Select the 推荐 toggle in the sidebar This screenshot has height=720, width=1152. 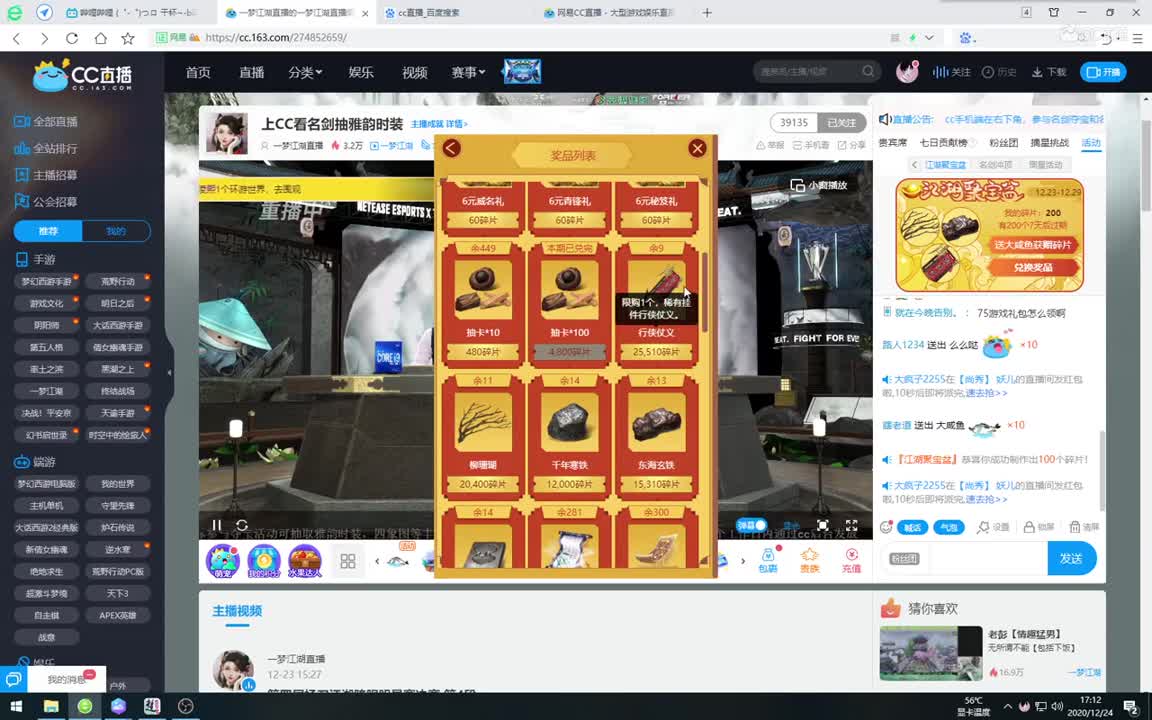[x=48, y=231]
